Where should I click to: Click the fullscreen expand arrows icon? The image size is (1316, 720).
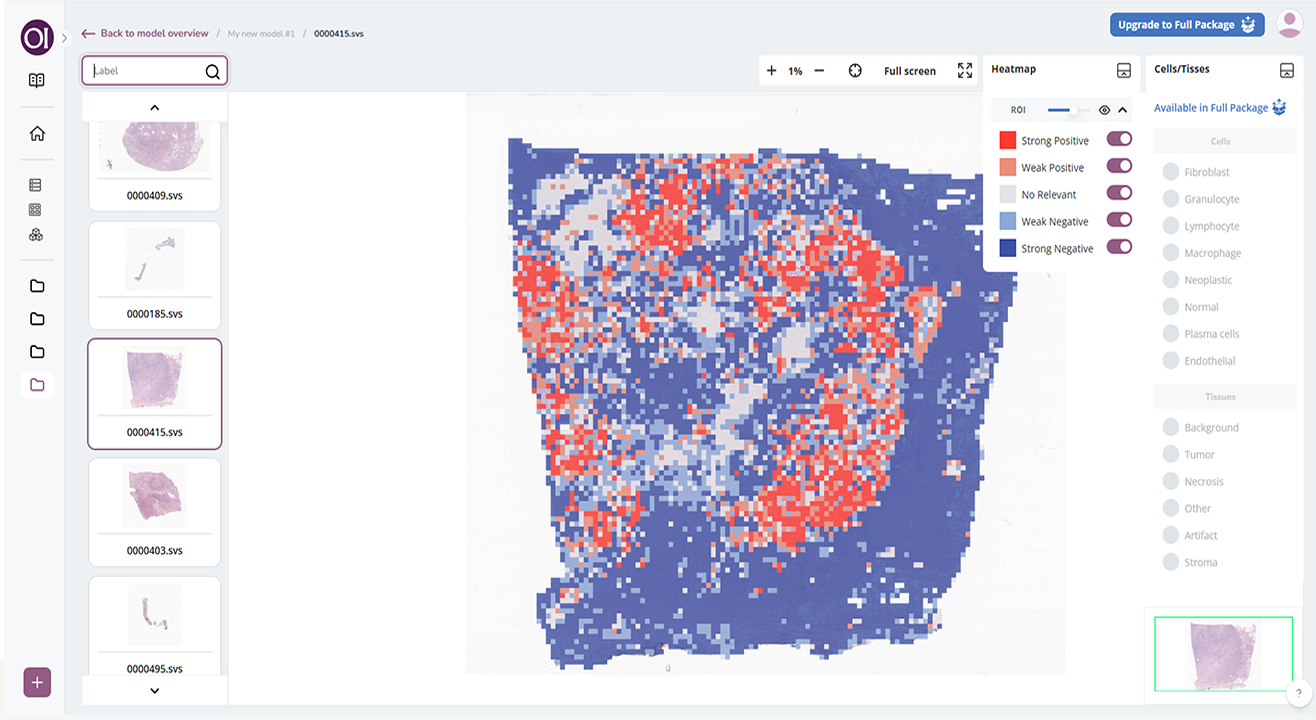coord(964,71)
